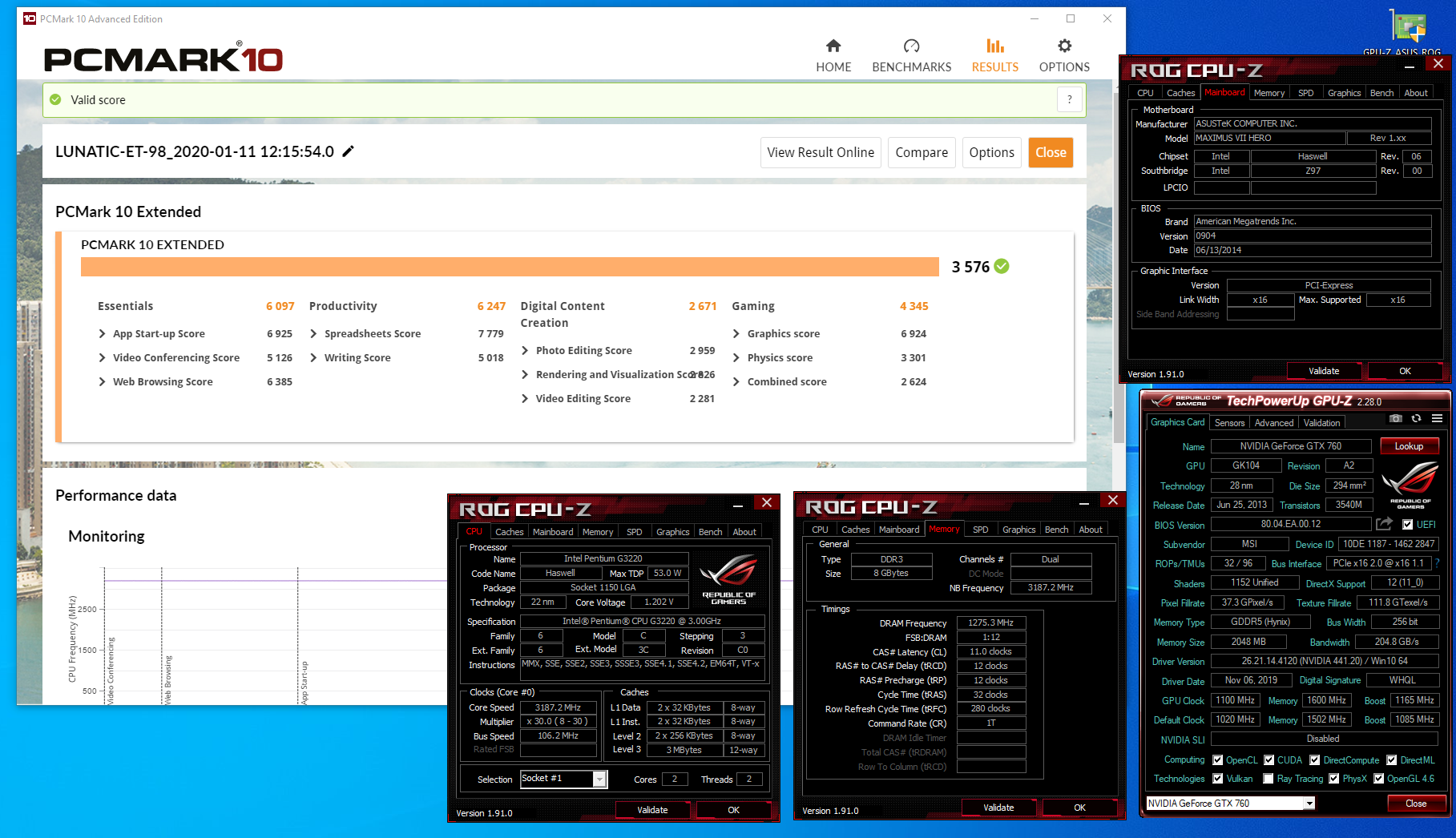Take a GPU-Z screenshot with camera icon
The height and width of the screenshot is (838, 1456).
click(1395, 418)
